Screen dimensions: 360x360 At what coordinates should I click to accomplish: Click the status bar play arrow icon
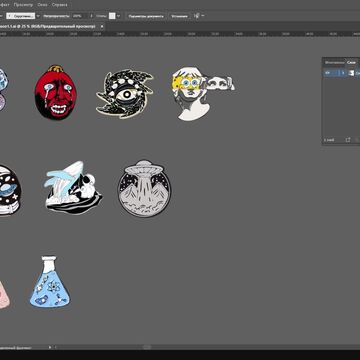point(50,347)
